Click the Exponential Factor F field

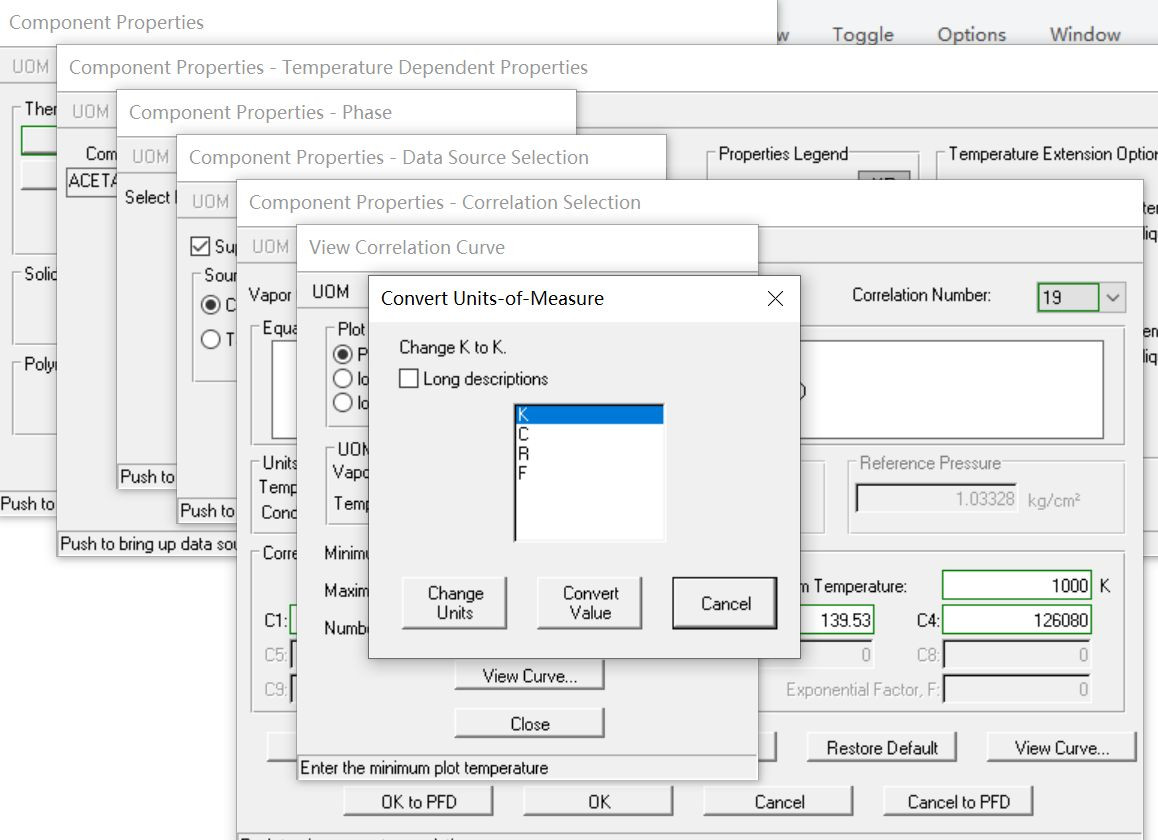tap(1017, 689)
